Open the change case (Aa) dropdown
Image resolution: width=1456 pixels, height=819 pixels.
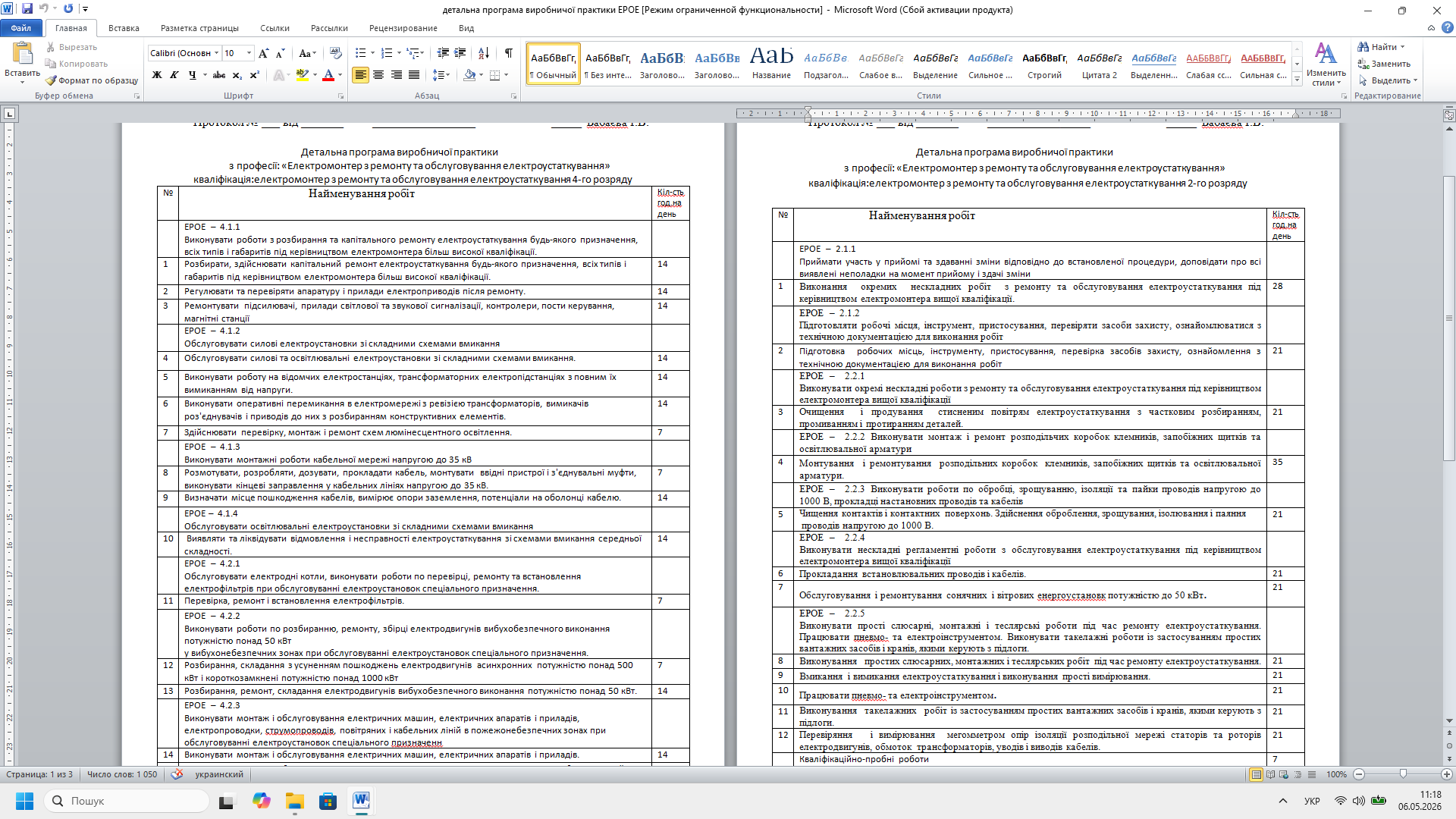[306, 53]
